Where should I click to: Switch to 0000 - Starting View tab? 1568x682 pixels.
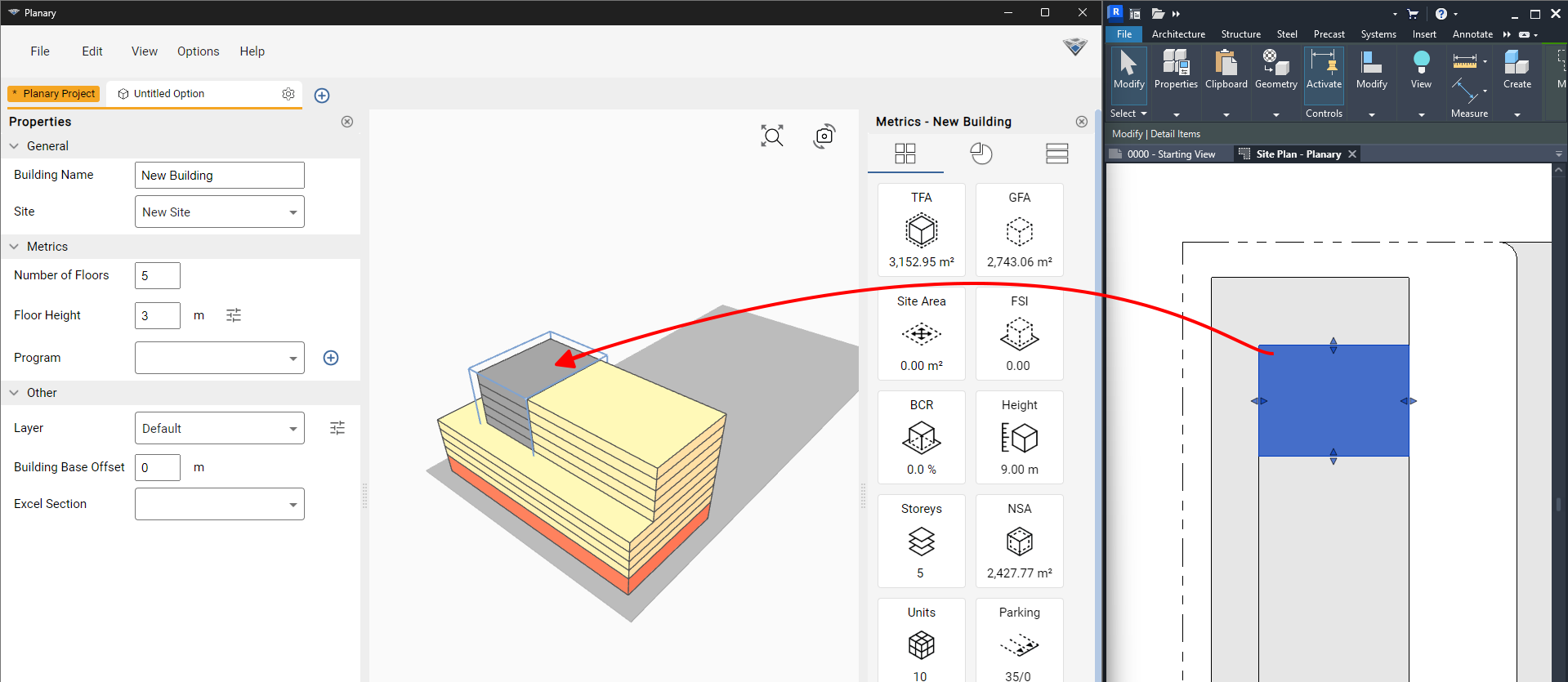1171,154
